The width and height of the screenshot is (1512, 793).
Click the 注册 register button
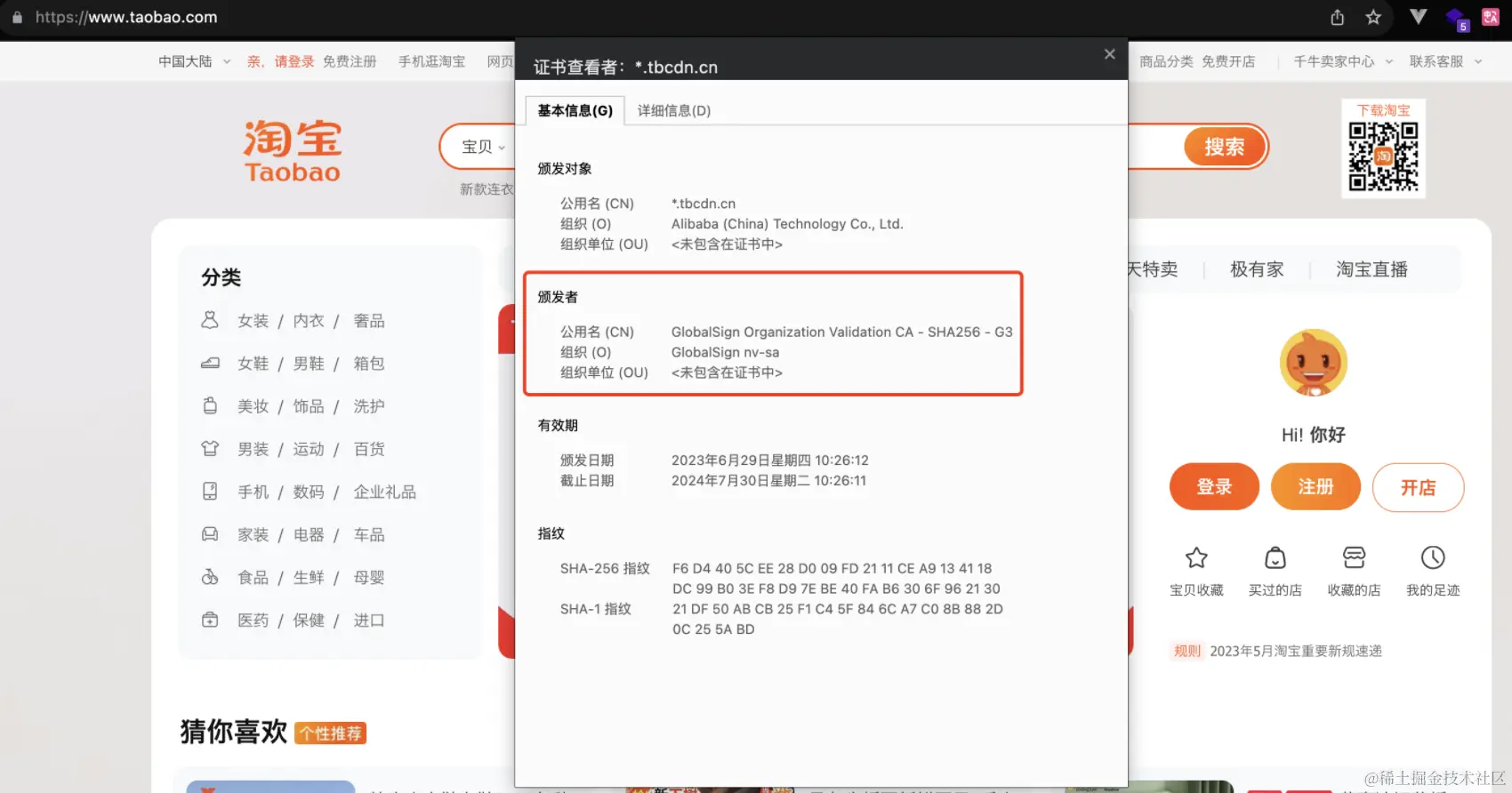pyautogui.click(x=1315, y=486)
